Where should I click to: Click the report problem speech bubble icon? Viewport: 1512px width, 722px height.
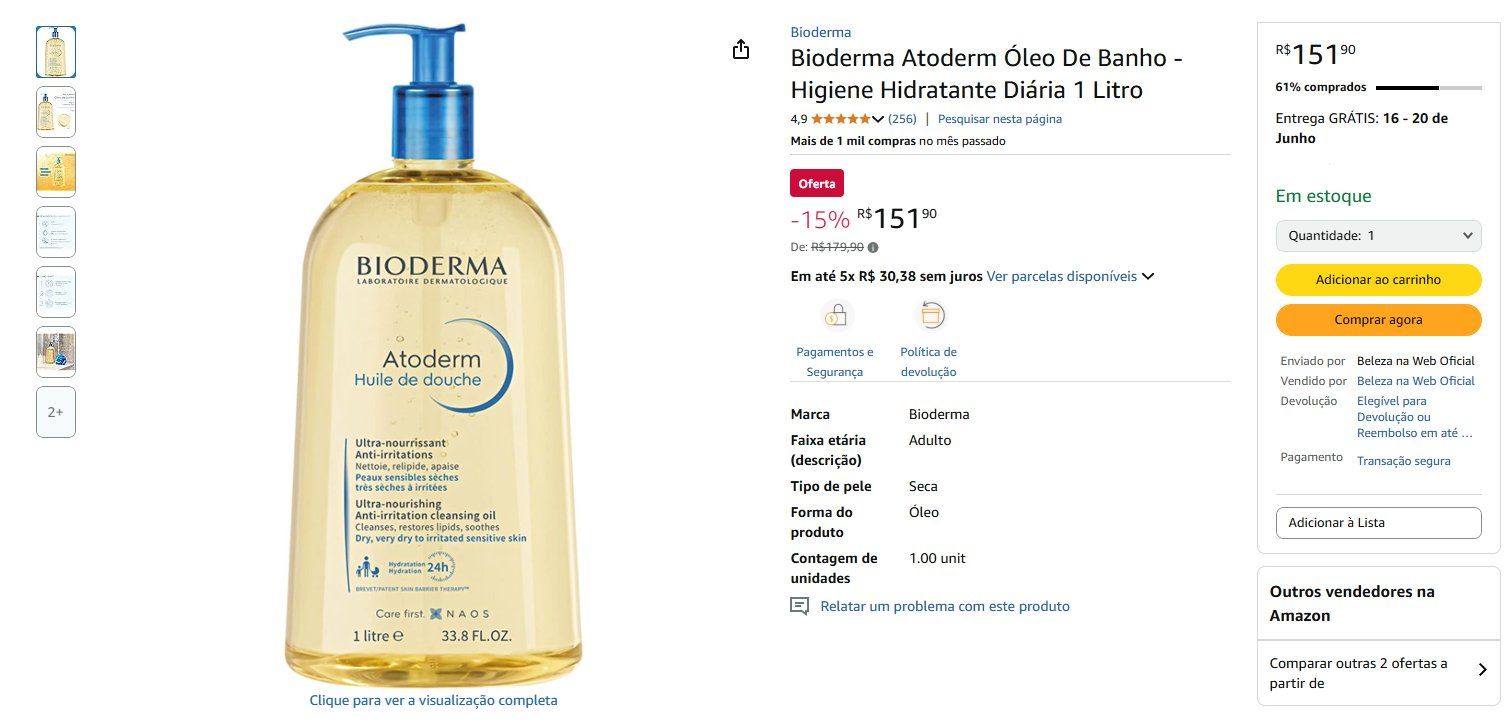point(799,606)
